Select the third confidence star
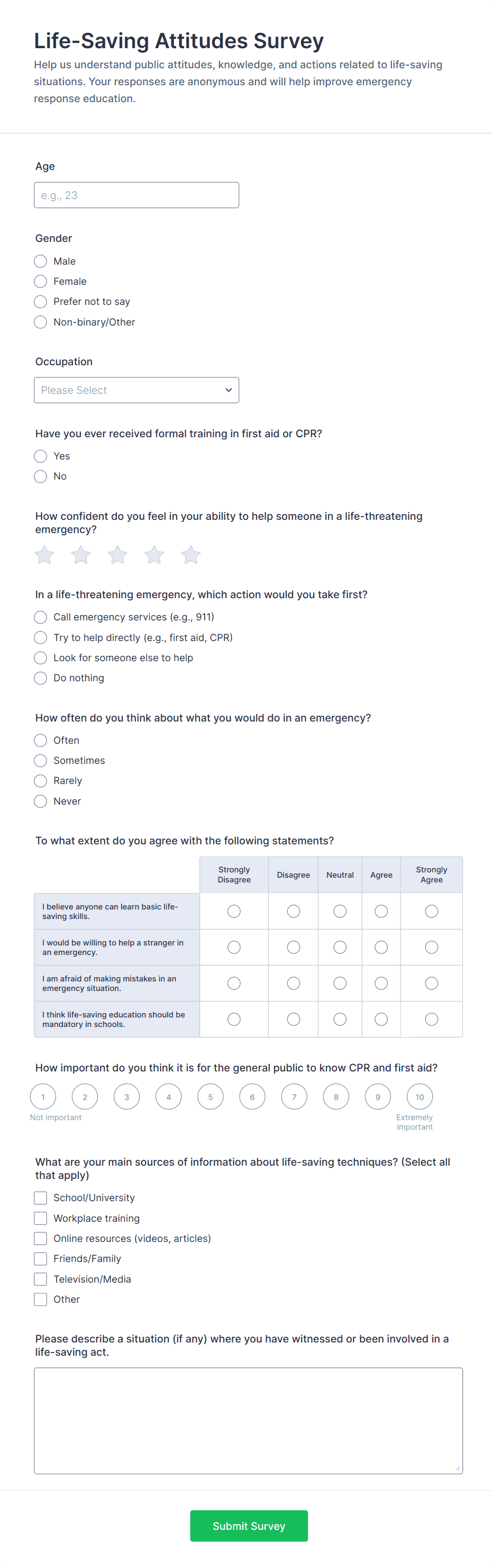 click(117, 555)
